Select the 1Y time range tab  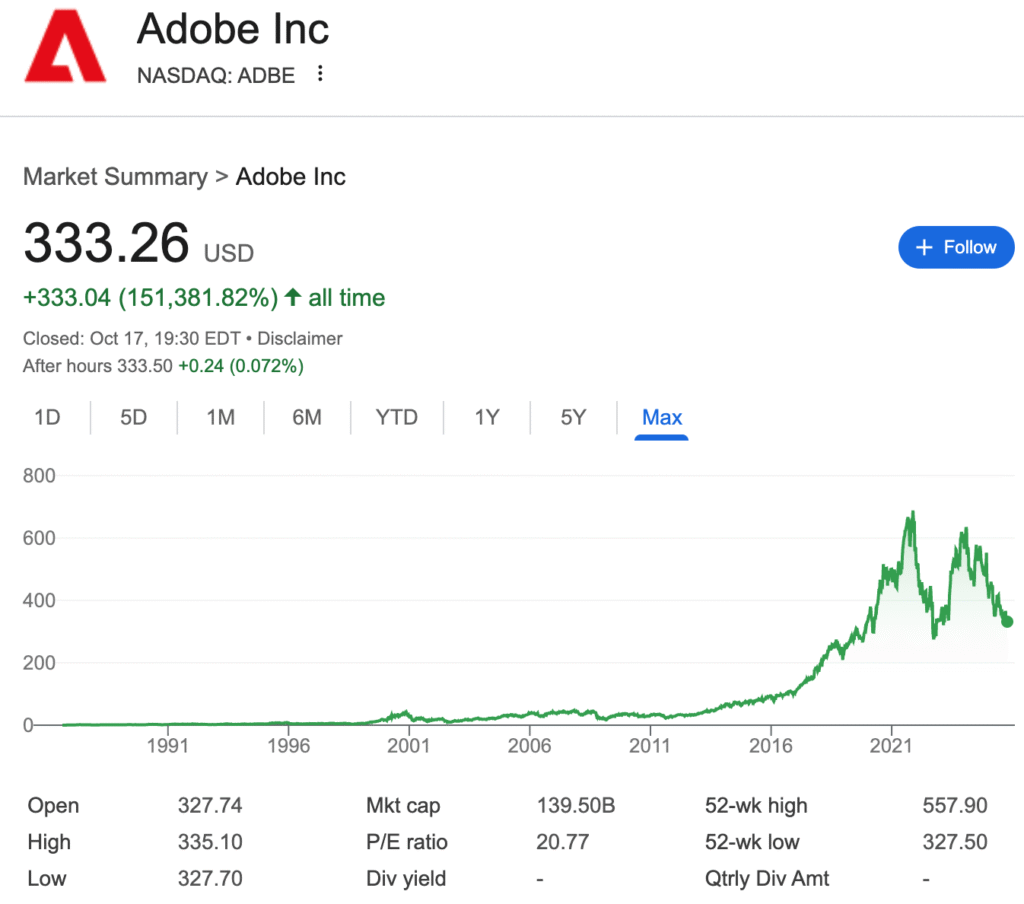click(486, 417)
